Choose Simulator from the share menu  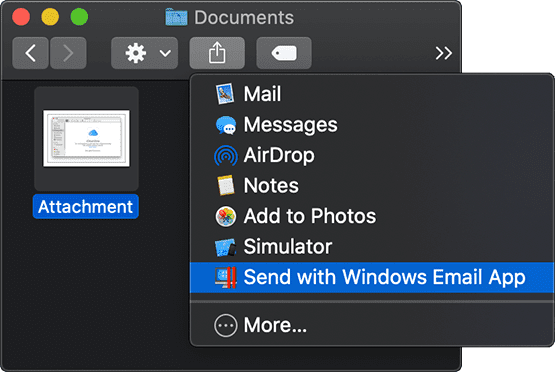[372, 246]
